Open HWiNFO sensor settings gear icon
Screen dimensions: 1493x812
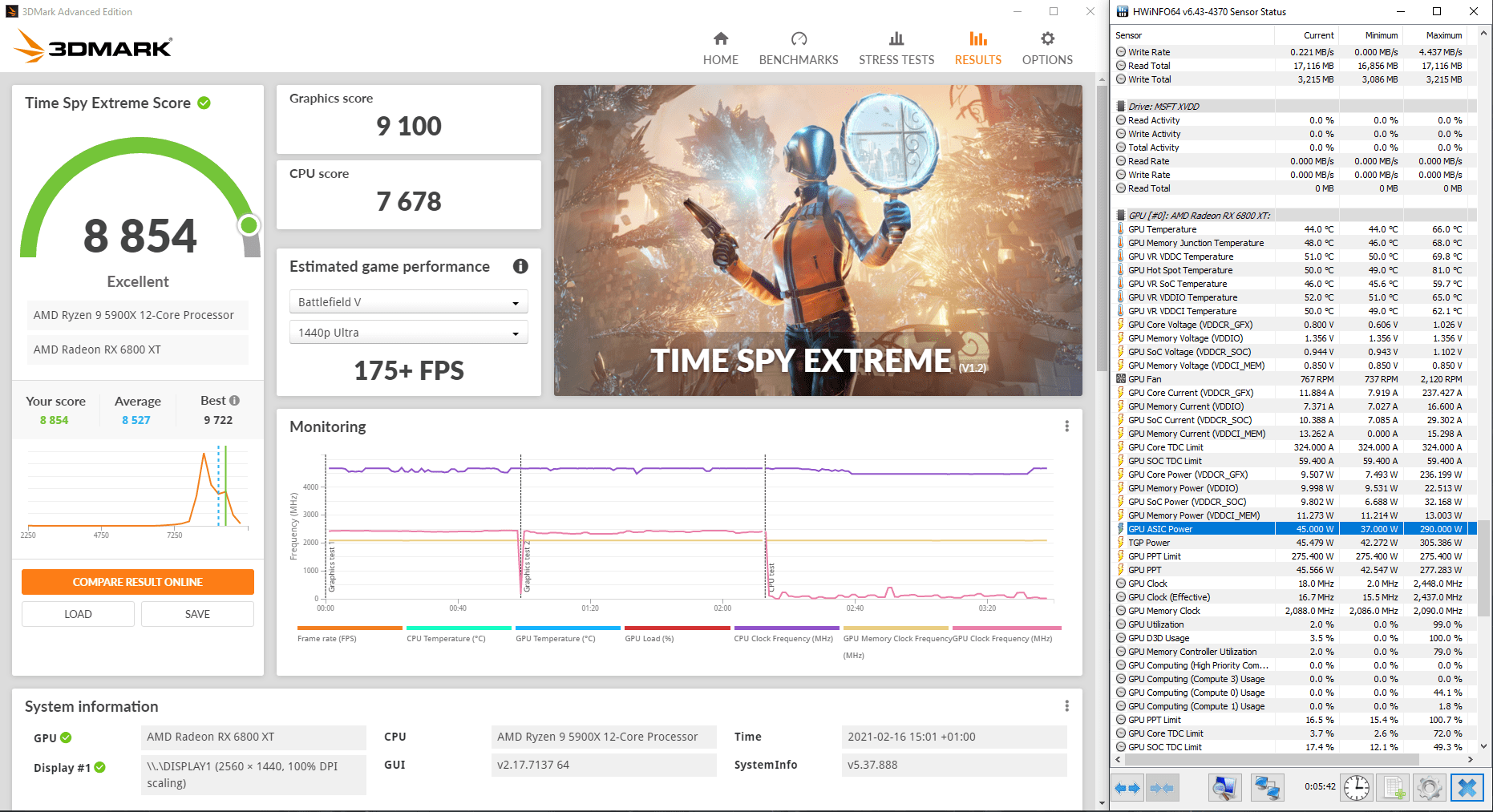tap(1430, 788)
